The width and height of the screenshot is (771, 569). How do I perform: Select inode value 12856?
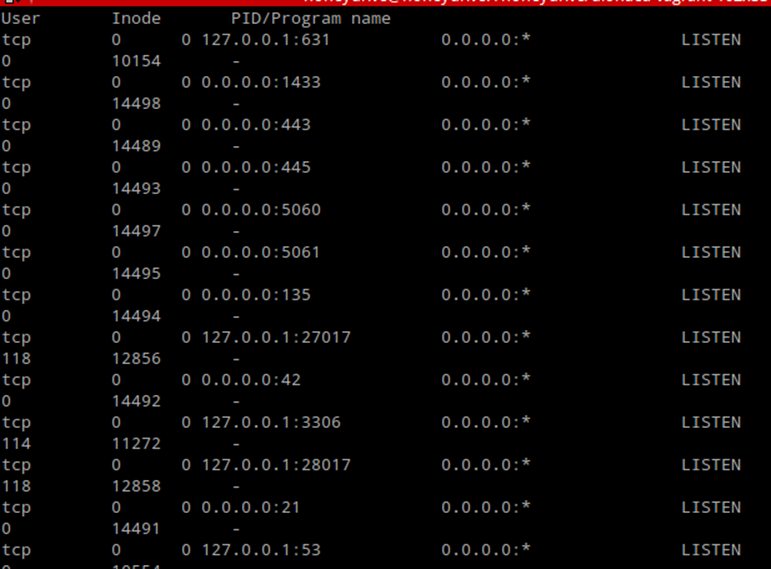[136, 359]
